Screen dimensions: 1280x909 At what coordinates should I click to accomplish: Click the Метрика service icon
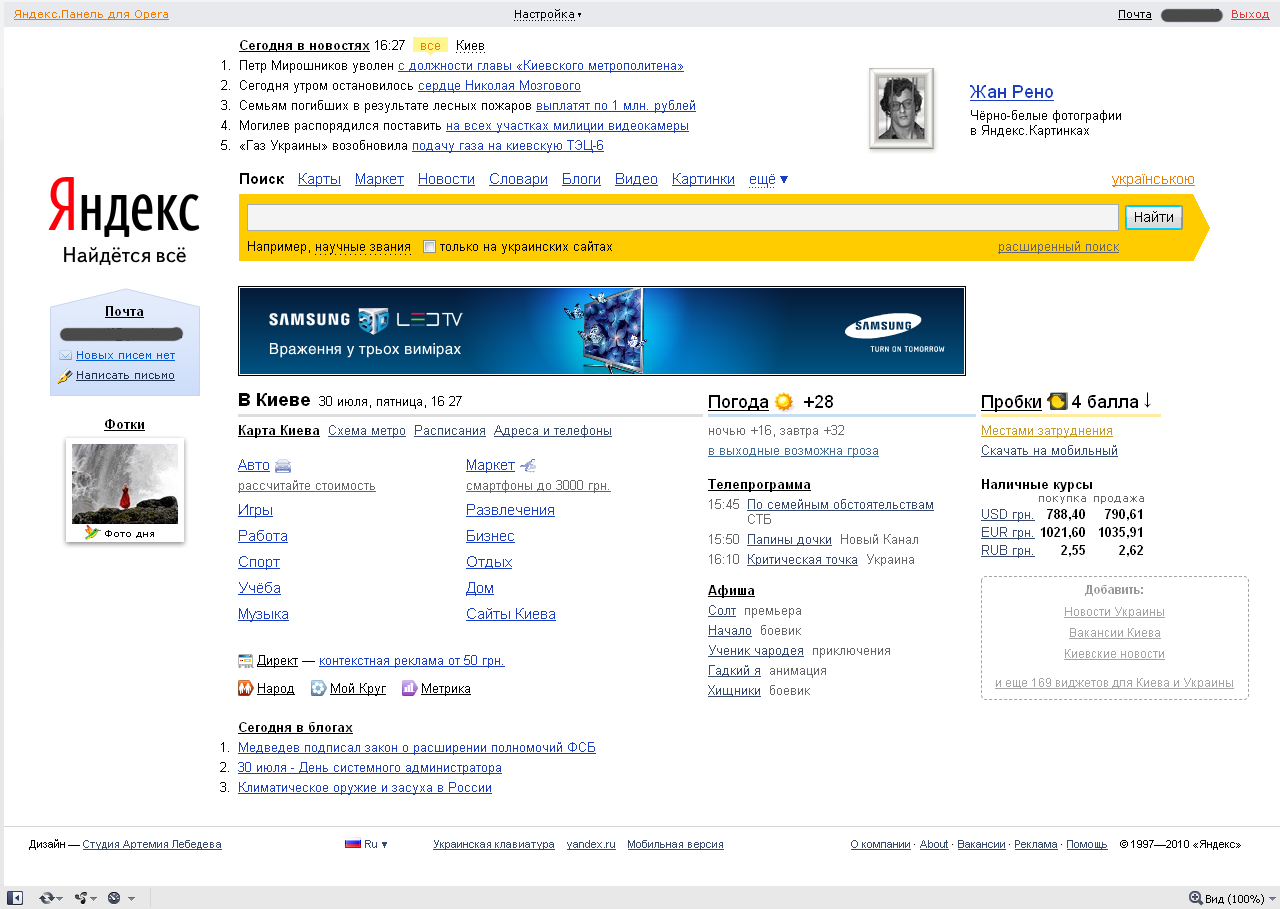tap(409, 688)
